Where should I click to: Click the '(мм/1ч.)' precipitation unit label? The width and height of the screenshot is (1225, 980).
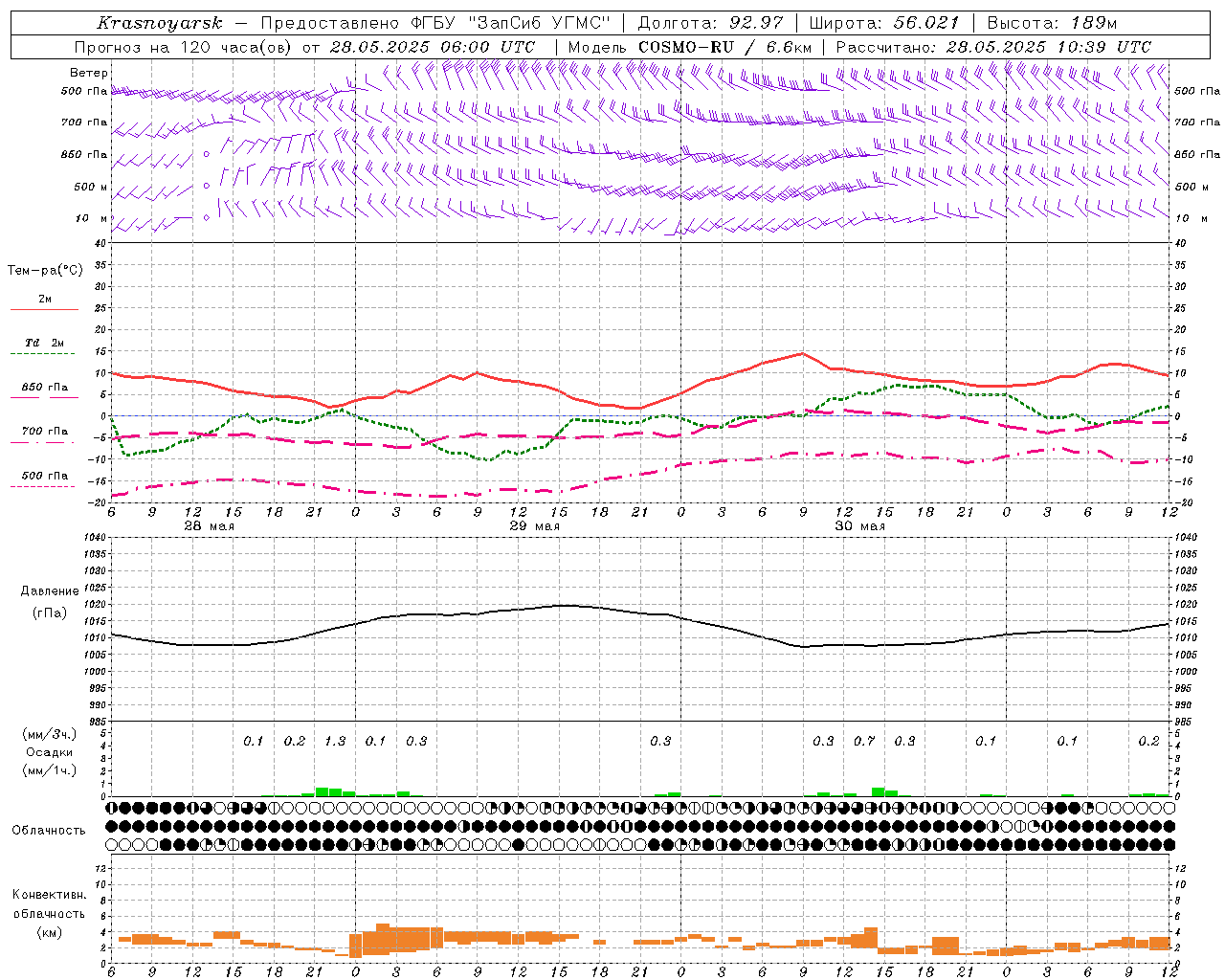click(50, 770)
